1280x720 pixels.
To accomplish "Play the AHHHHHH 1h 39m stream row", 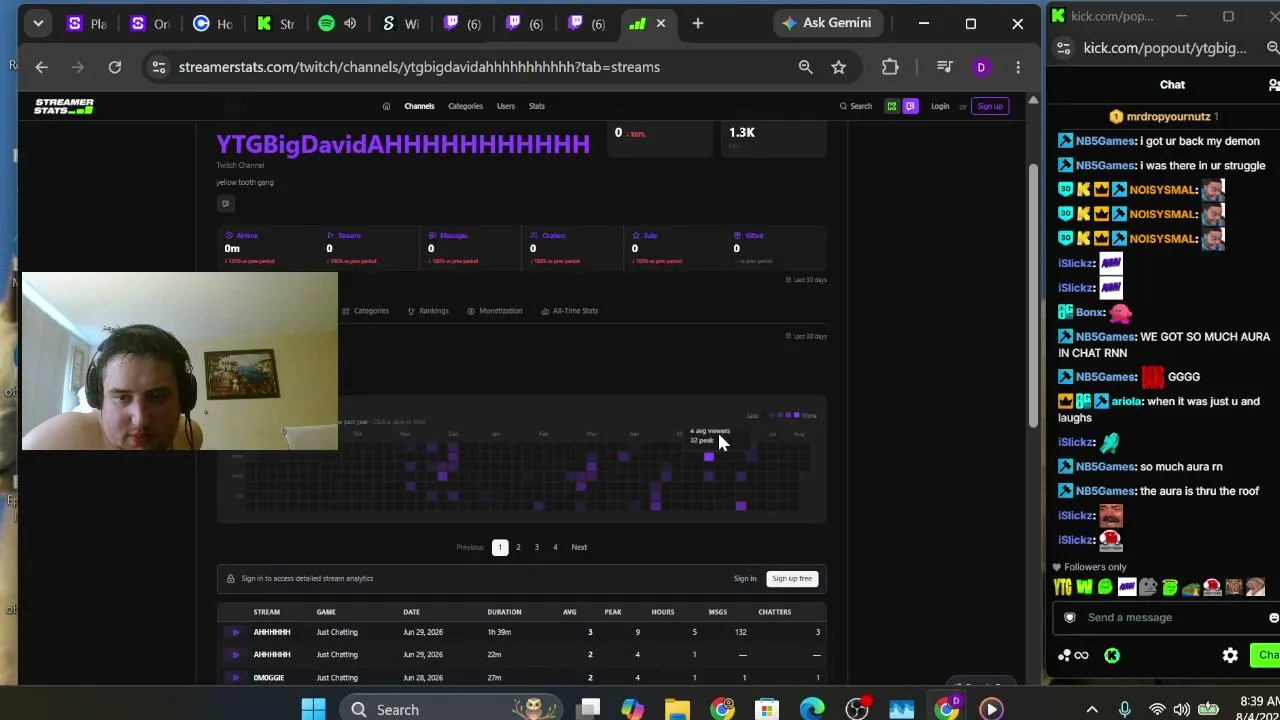I will pyautogui.click(x=235, y=632).
